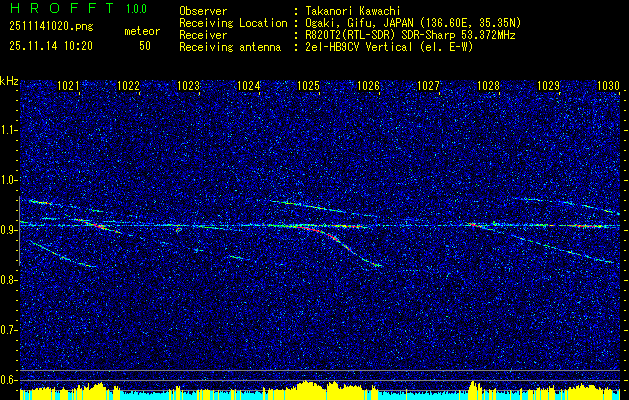Select the antenna text 2el-HB9CV Vertical

pos(359,47)
